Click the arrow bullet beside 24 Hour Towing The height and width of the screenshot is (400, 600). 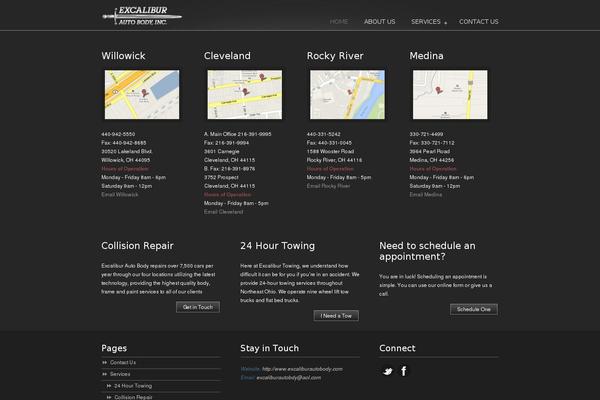pyautogui.click(x=109, y=386)
